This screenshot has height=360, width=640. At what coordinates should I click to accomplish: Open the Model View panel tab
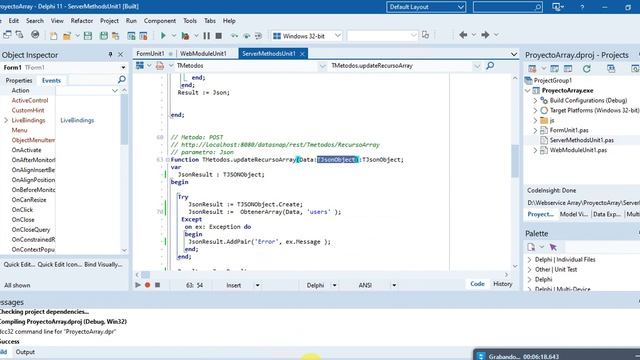pos(573,214)
